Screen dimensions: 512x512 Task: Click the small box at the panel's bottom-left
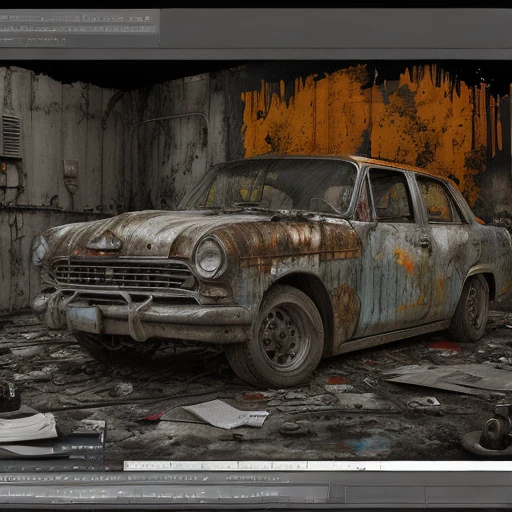click(11, 42)
